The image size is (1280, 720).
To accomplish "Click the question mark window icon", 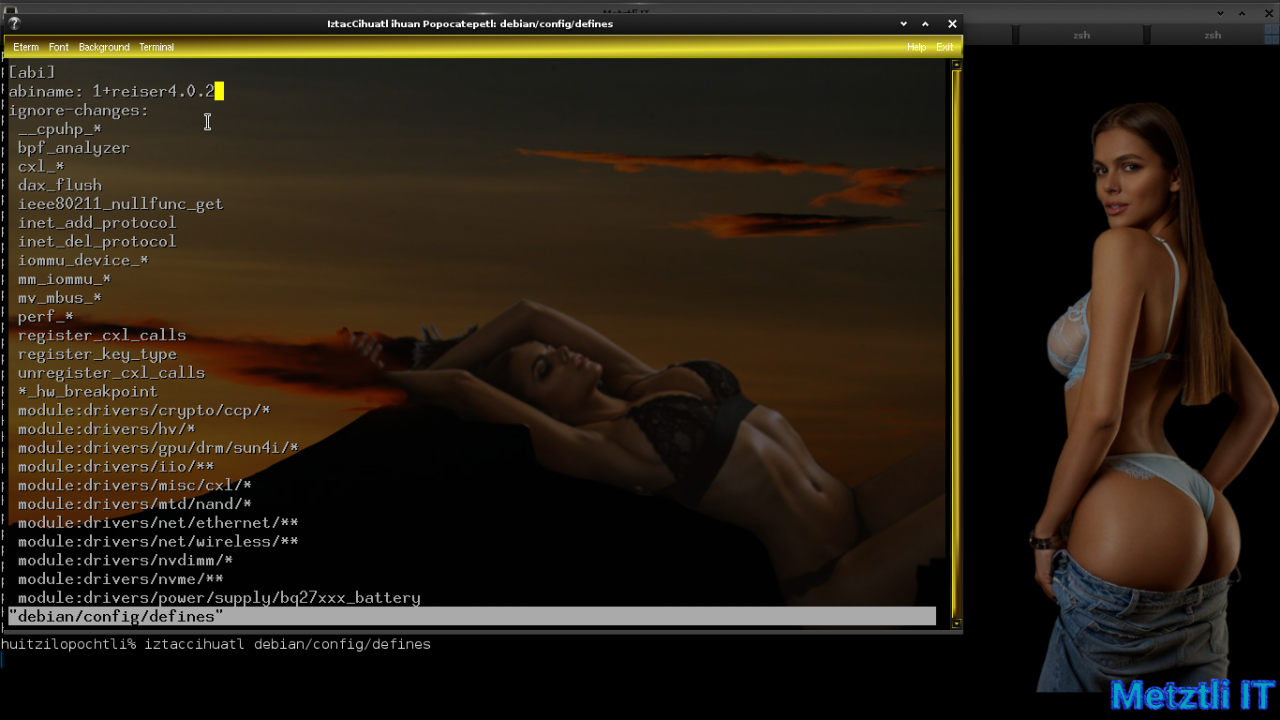I will pyautogui.click(x=14, y=23).
